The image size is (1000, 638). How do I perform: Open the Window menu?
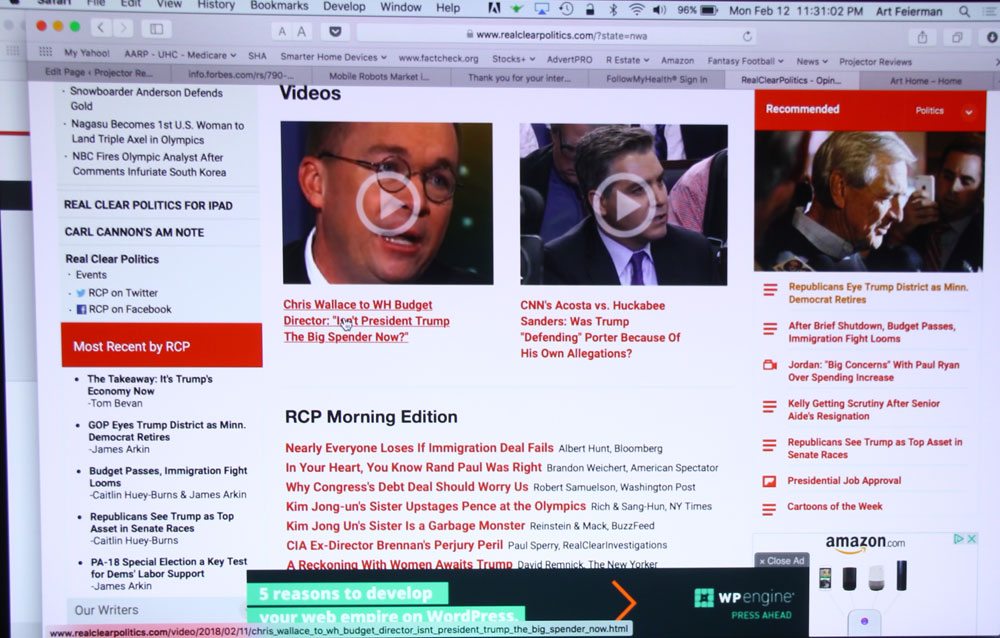click(401, 7)
